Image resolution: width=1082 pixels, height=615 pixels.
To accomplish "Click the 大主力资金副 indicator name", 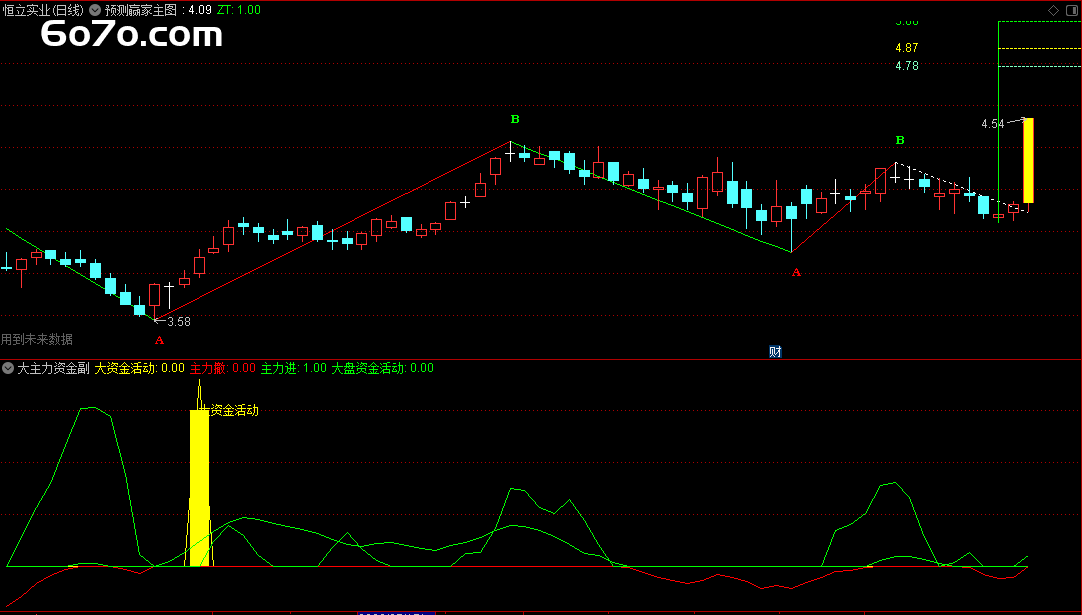I will click(53, 368).
